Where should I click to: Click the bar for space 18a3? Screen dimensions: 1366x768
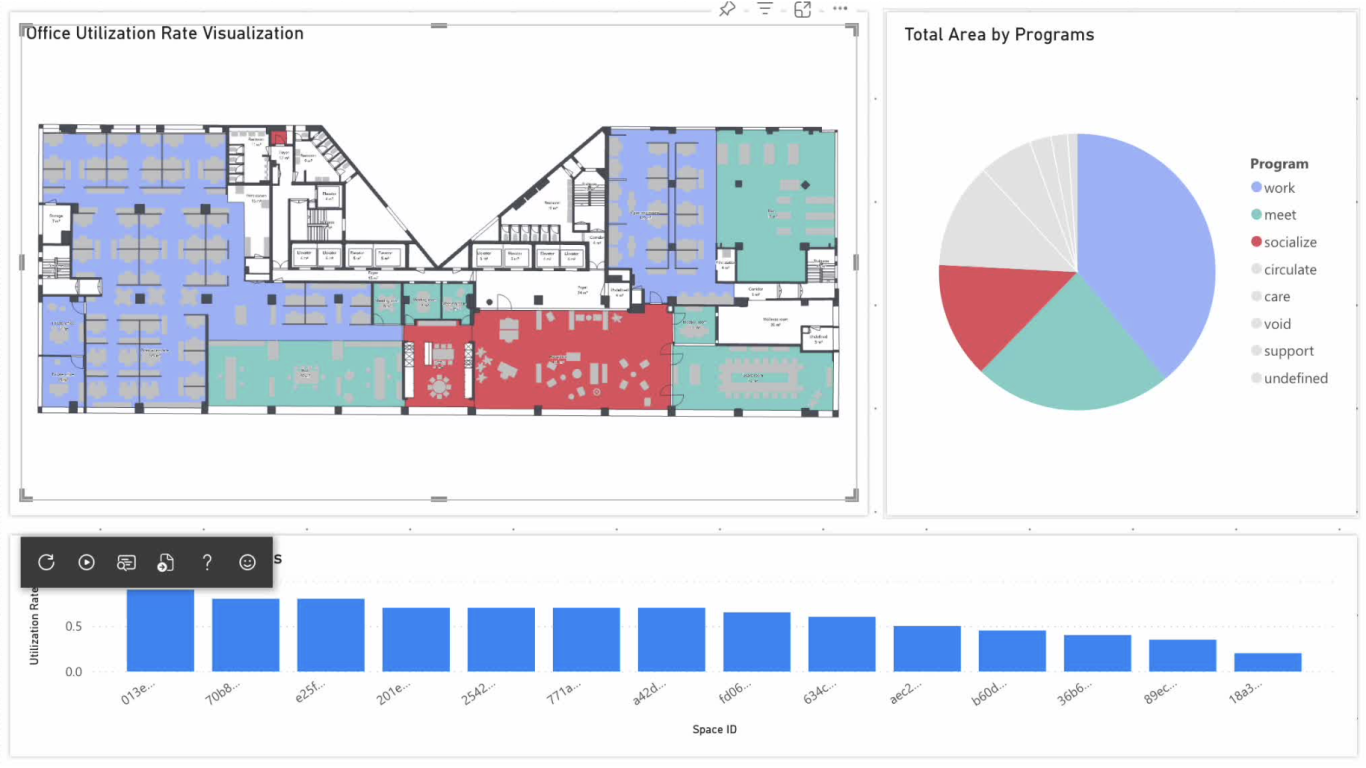click(1268, 662)
